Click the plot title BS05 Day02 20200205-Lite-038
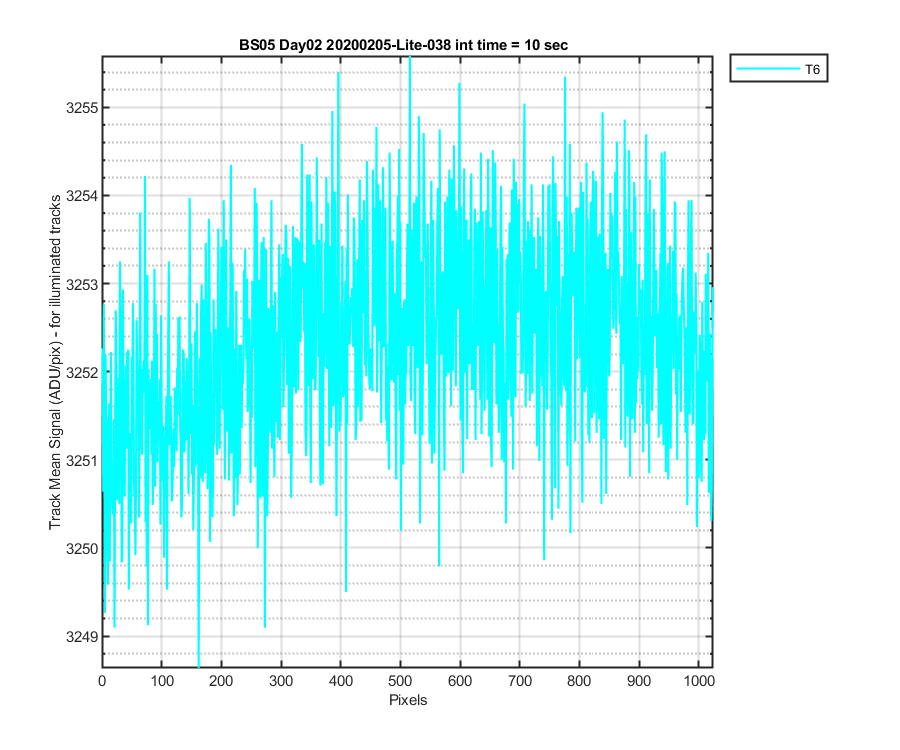900x750 pixels. click(x=404, y=45)
